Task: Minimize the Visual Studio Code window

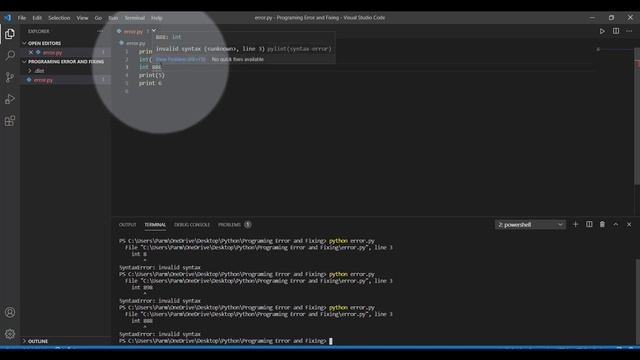Action: (592, 18)
